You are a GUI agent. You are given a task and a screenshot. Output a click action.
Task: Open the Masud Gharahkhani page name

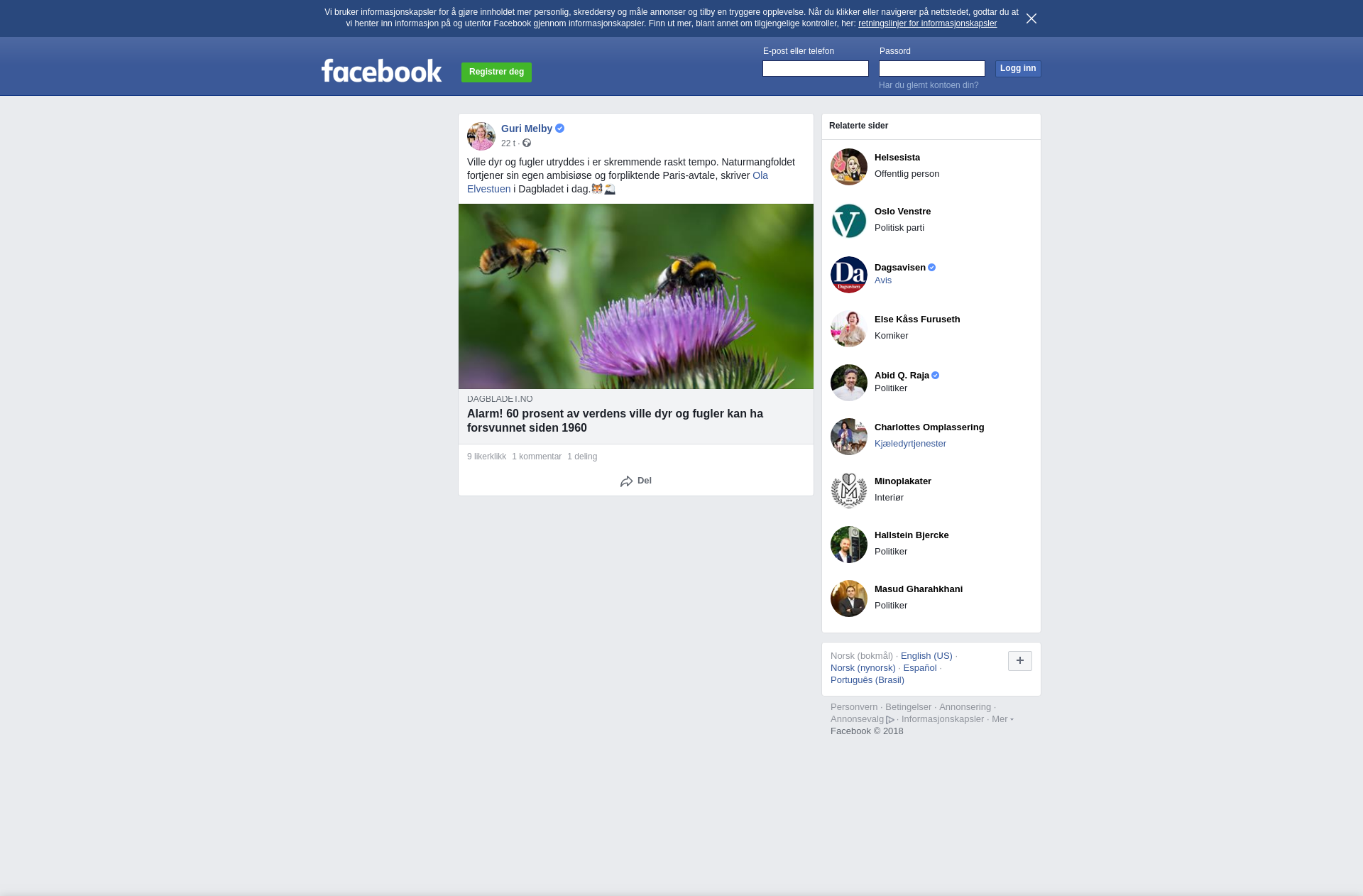click(919, 589)
